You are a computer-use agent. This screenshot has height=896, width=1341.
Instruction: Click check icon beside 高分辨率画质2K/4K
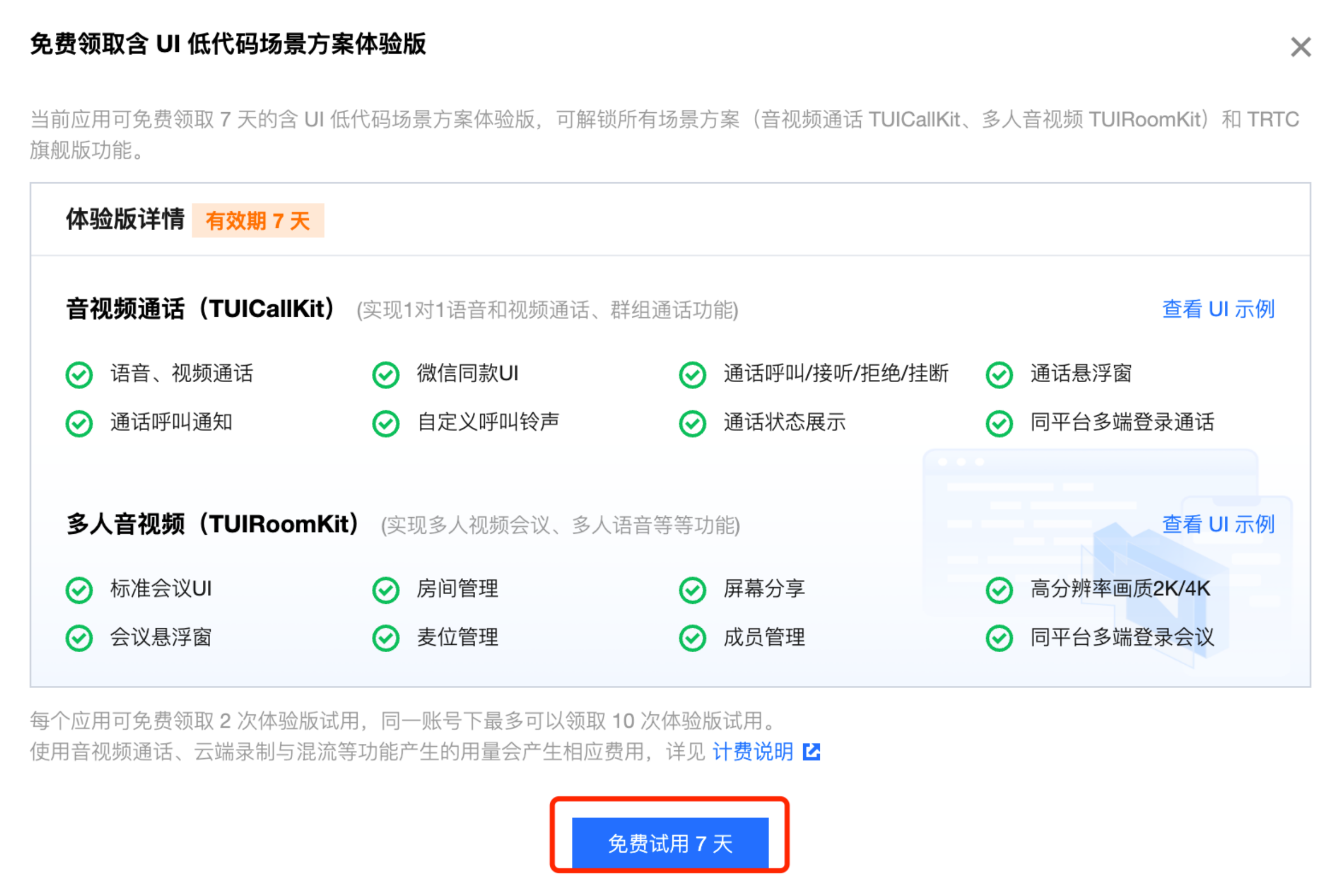point(999,590)
